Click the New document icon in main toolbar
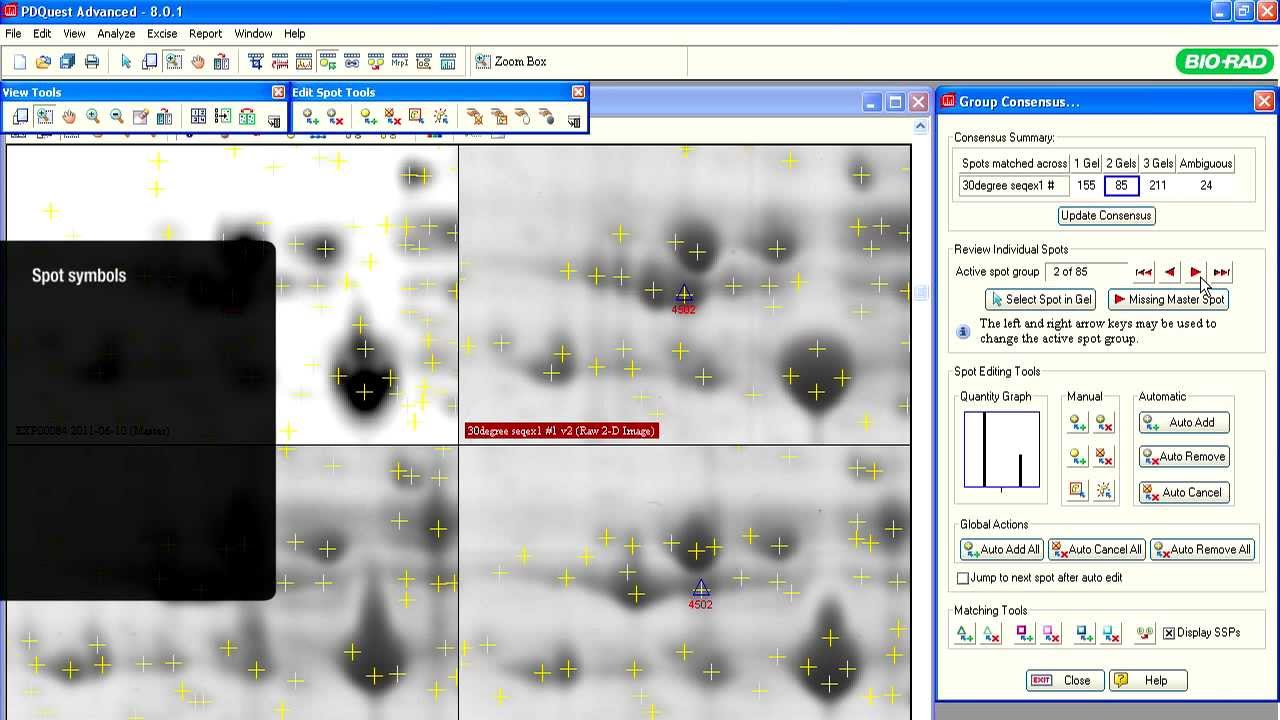 coord(19,62)
